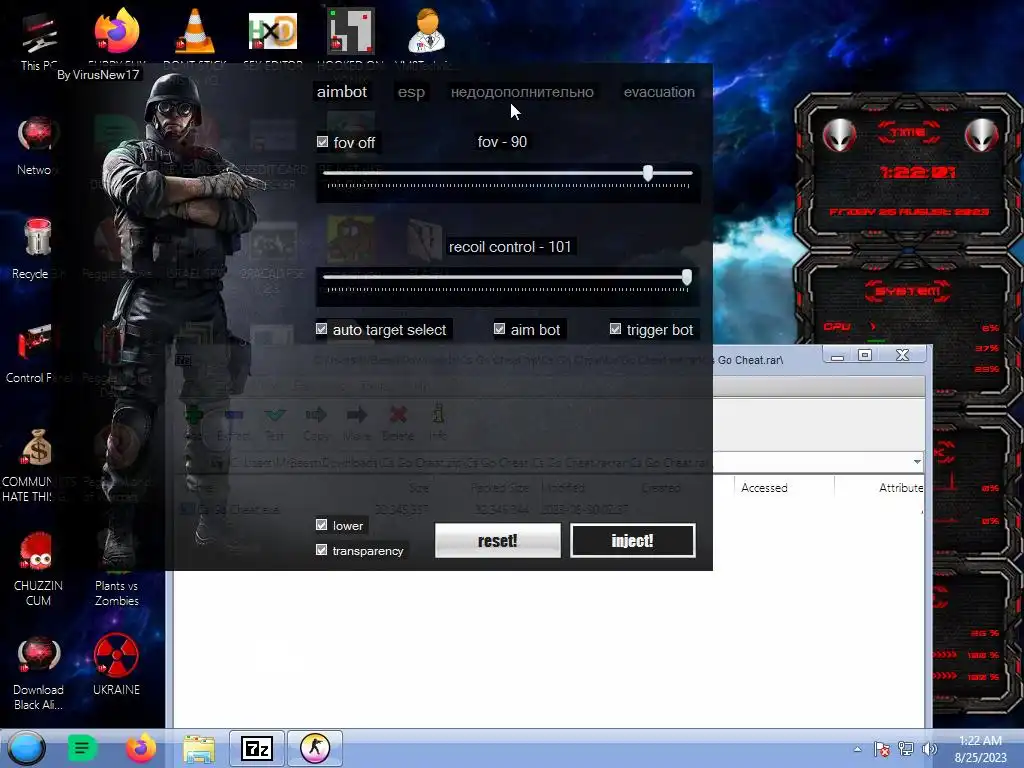Open the evacuation tab
The width and height of the screenshot is (1024, 768).
pyautogui.click(x=659, y=92)
